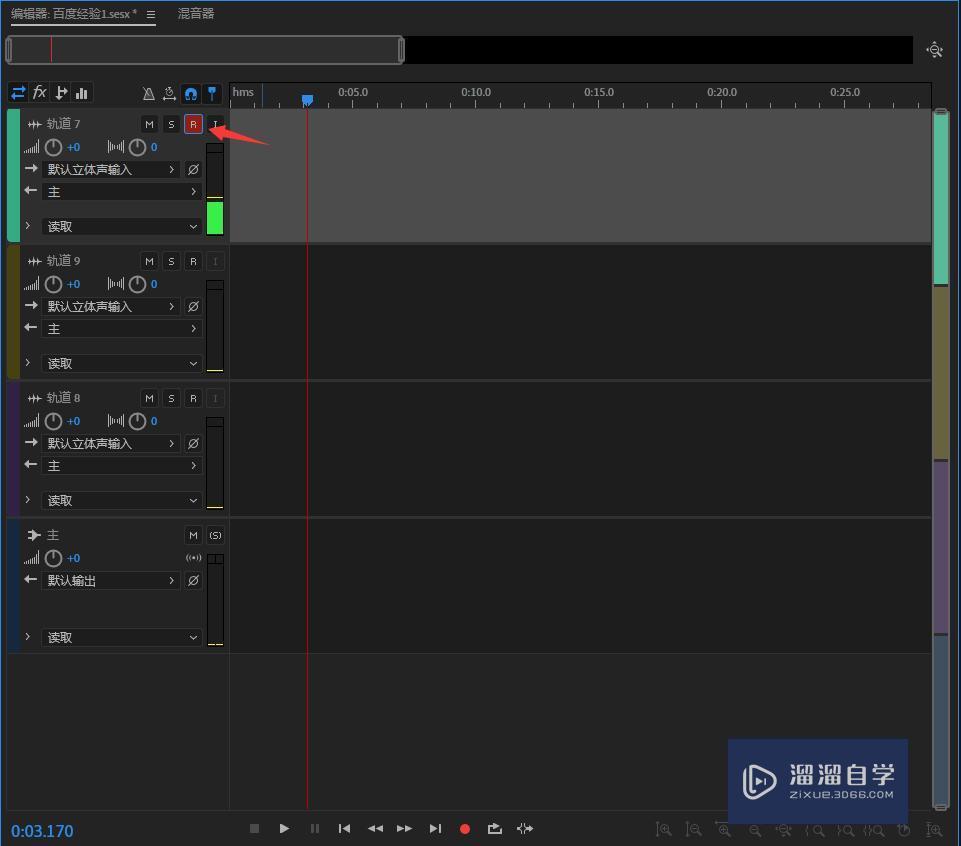Move playhead to next marker
Image resolution: width=961 pixels, height=846 pixels.
tap(435, 829)
